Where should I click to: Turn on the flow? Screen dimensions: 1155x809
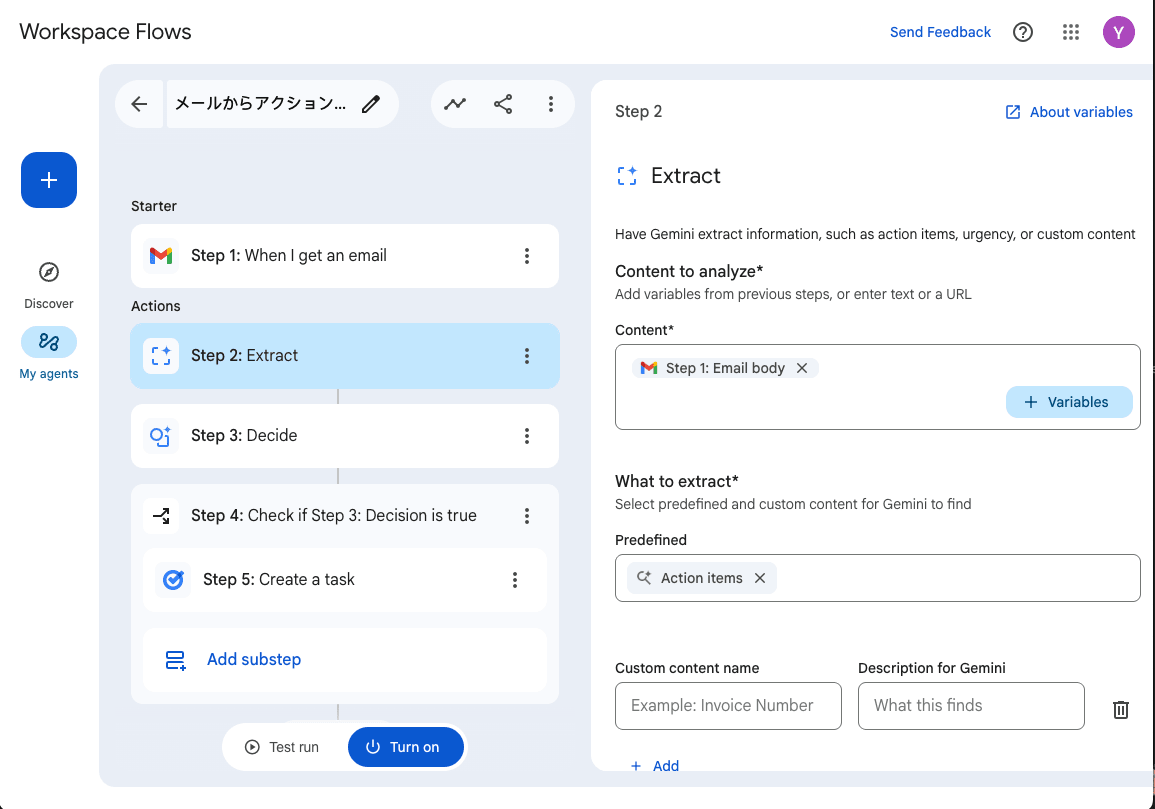[406, 747]
